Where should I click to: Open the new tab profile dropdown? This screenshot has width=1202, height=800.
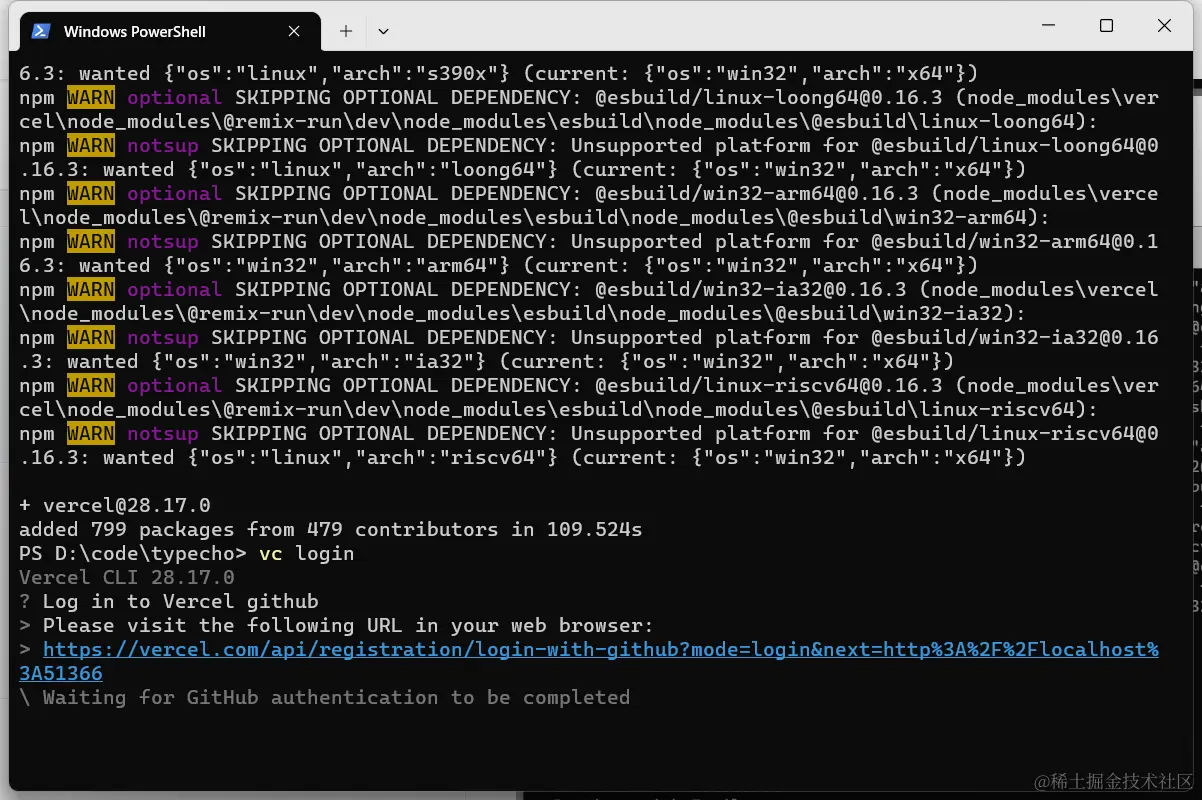pyautogui.click(x=383, y=31)
